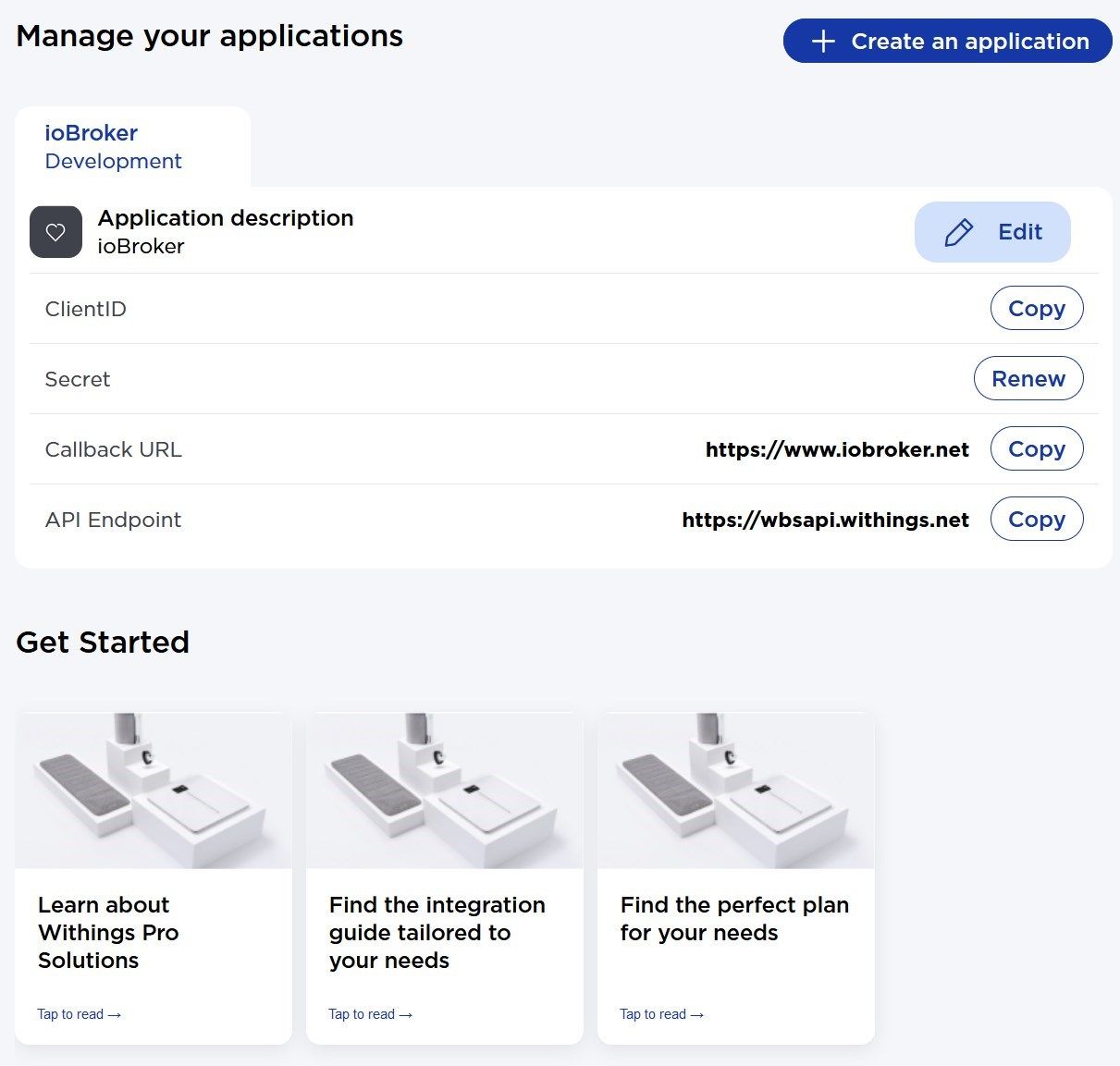Open the perfect plan card image
This screenshot has height=1066, width=1120.
(736, 790)
